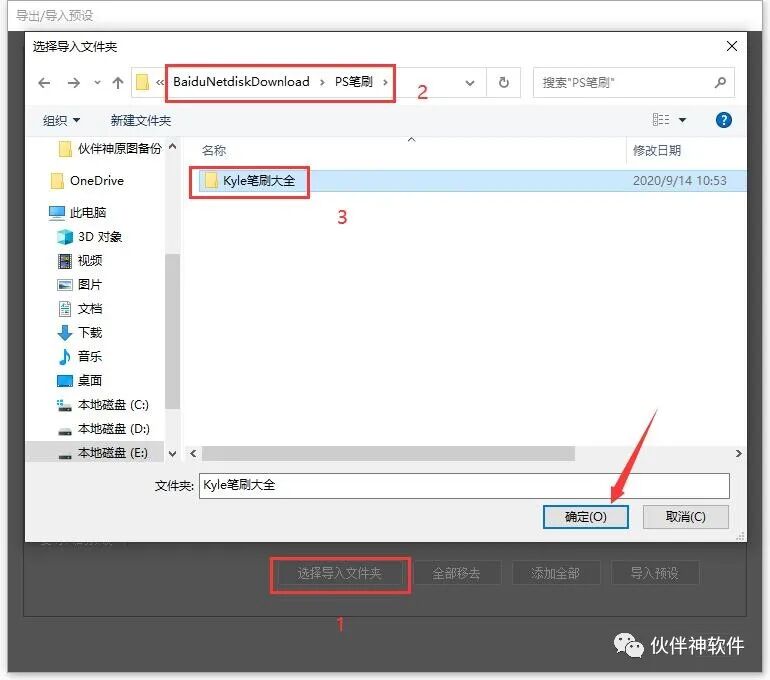
Task: Select the Kyle笔刷大全 folder
Action: coord(259,181)
